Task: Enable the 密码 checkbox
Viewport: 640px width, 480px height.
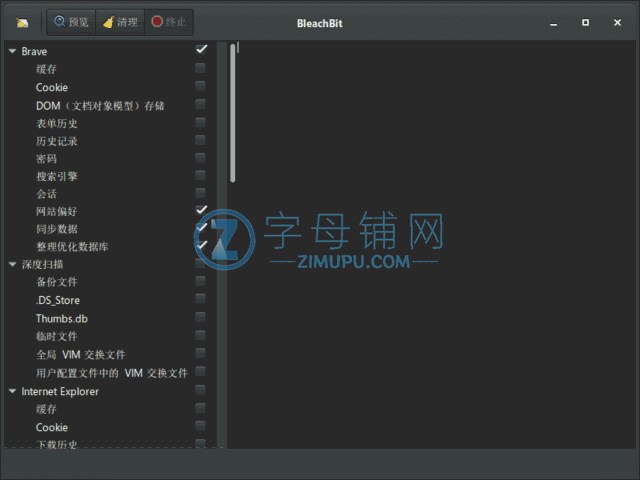Action: click(x=200, y=158)
